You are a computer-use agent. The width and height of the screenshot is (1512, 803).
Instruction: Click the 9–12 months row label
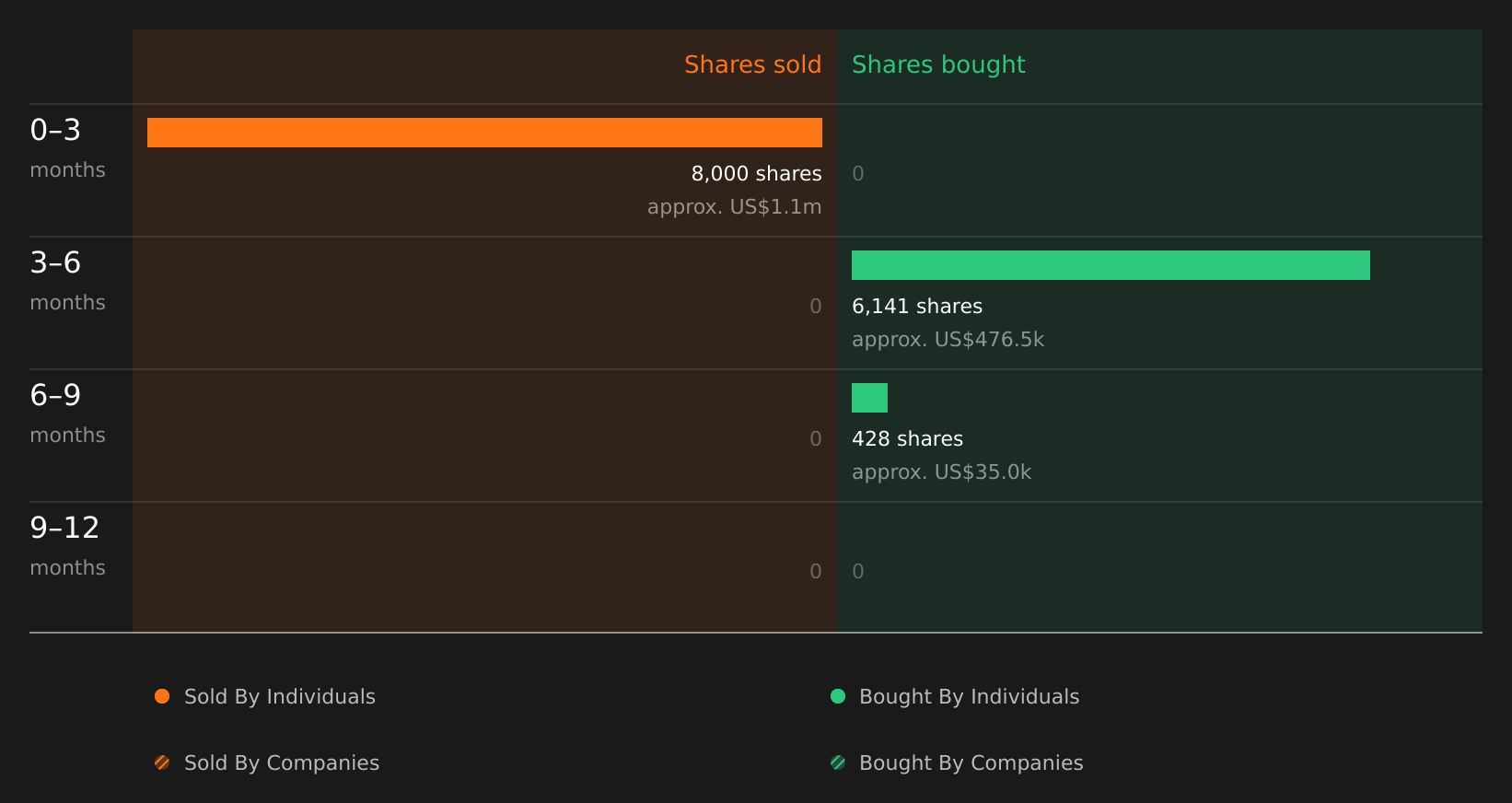67,546
